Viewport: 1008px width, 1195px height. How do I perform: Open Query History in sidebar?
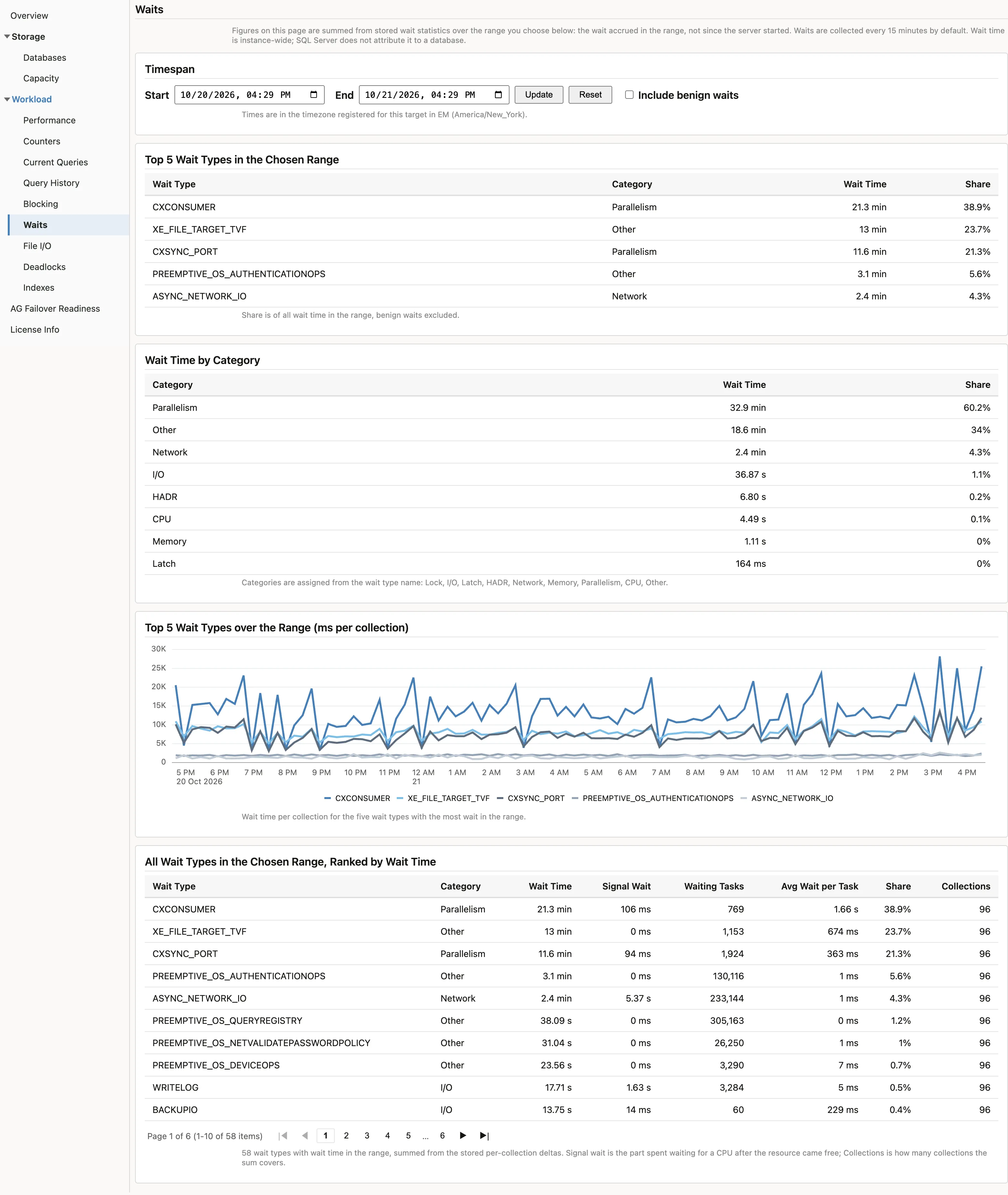point(51,183)
